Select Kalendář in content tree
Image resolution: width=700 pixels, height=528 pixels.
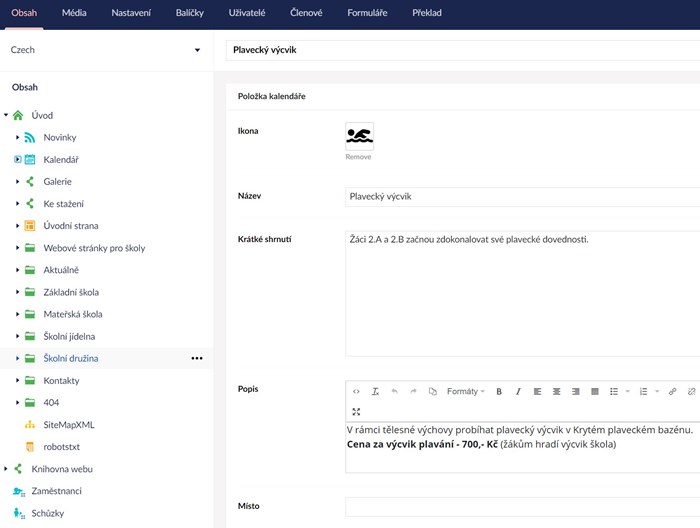point(61,159)
